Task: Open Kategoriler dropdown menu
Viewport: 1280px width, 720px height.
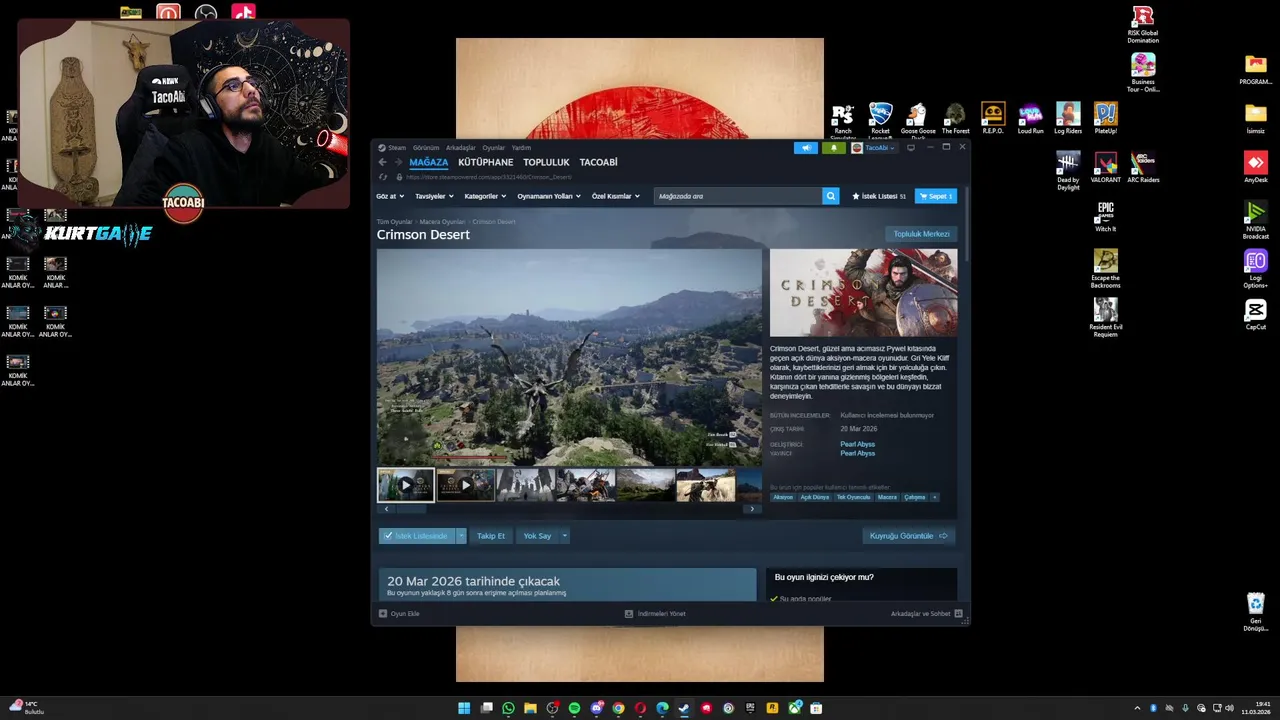Action: [x=486, y=196]
